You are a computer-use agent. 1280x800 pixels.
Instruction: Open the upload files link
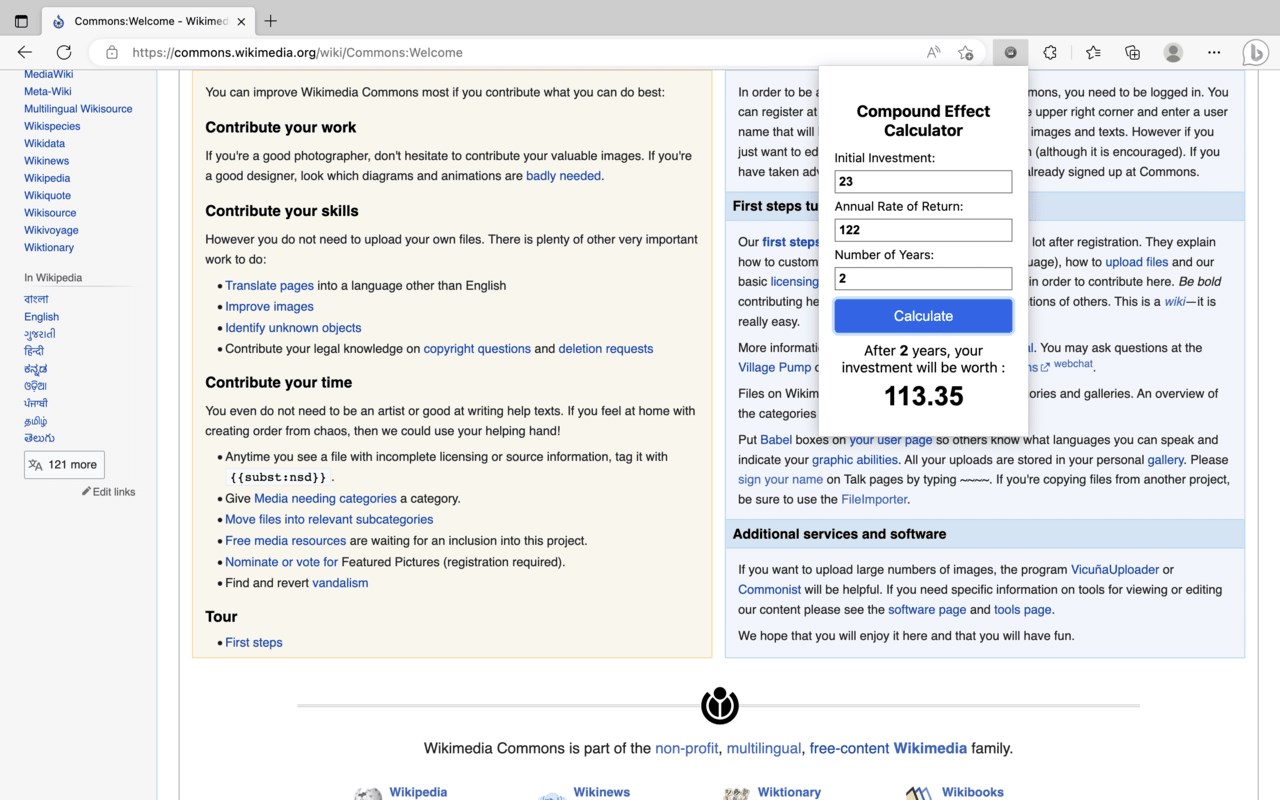(x=1137, y=262)
